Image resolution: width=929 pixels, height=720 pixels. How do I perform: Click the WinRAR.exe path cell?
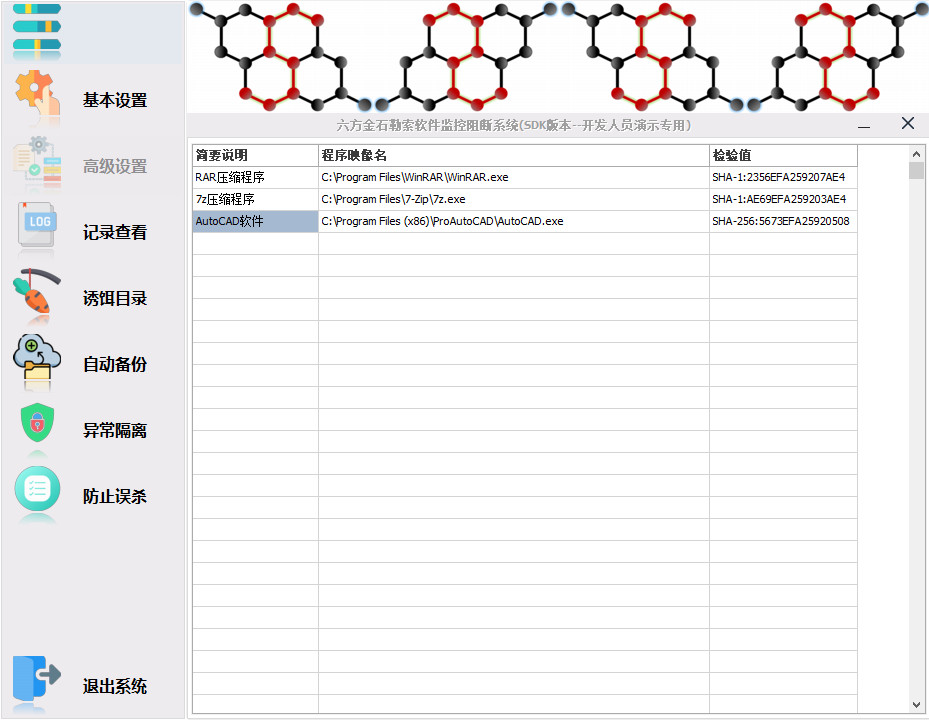click(x=514, y=177)
